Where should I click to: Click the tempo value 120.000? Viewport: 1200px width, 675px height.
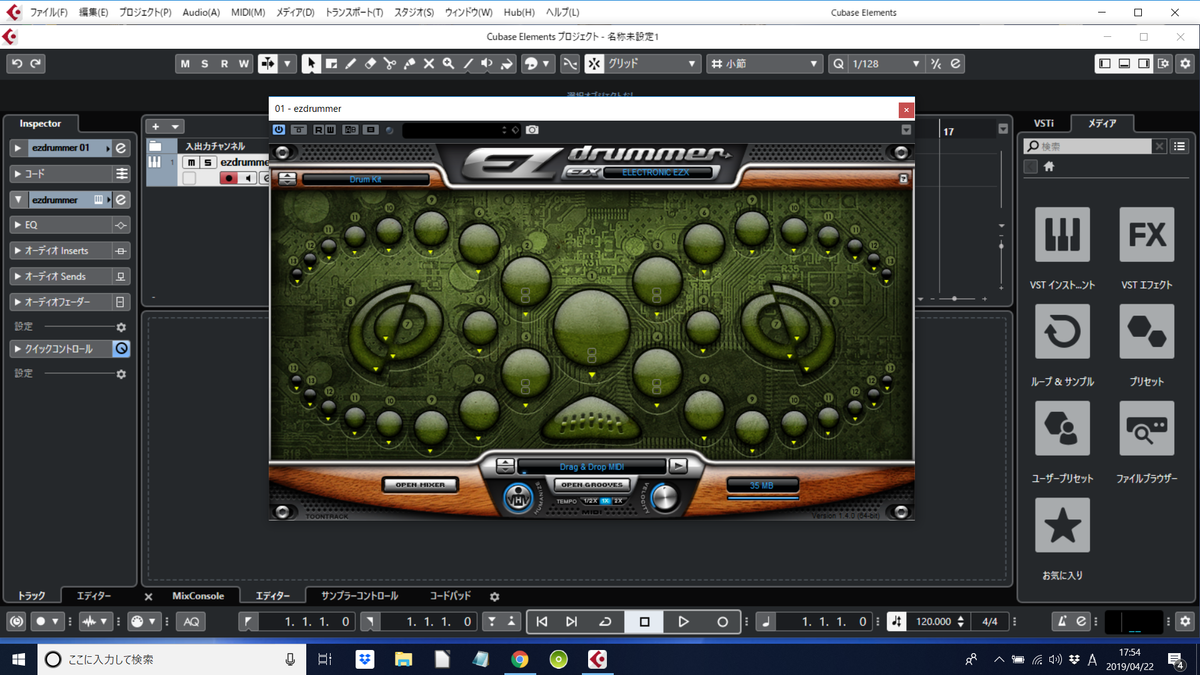[x=933, y=621]
